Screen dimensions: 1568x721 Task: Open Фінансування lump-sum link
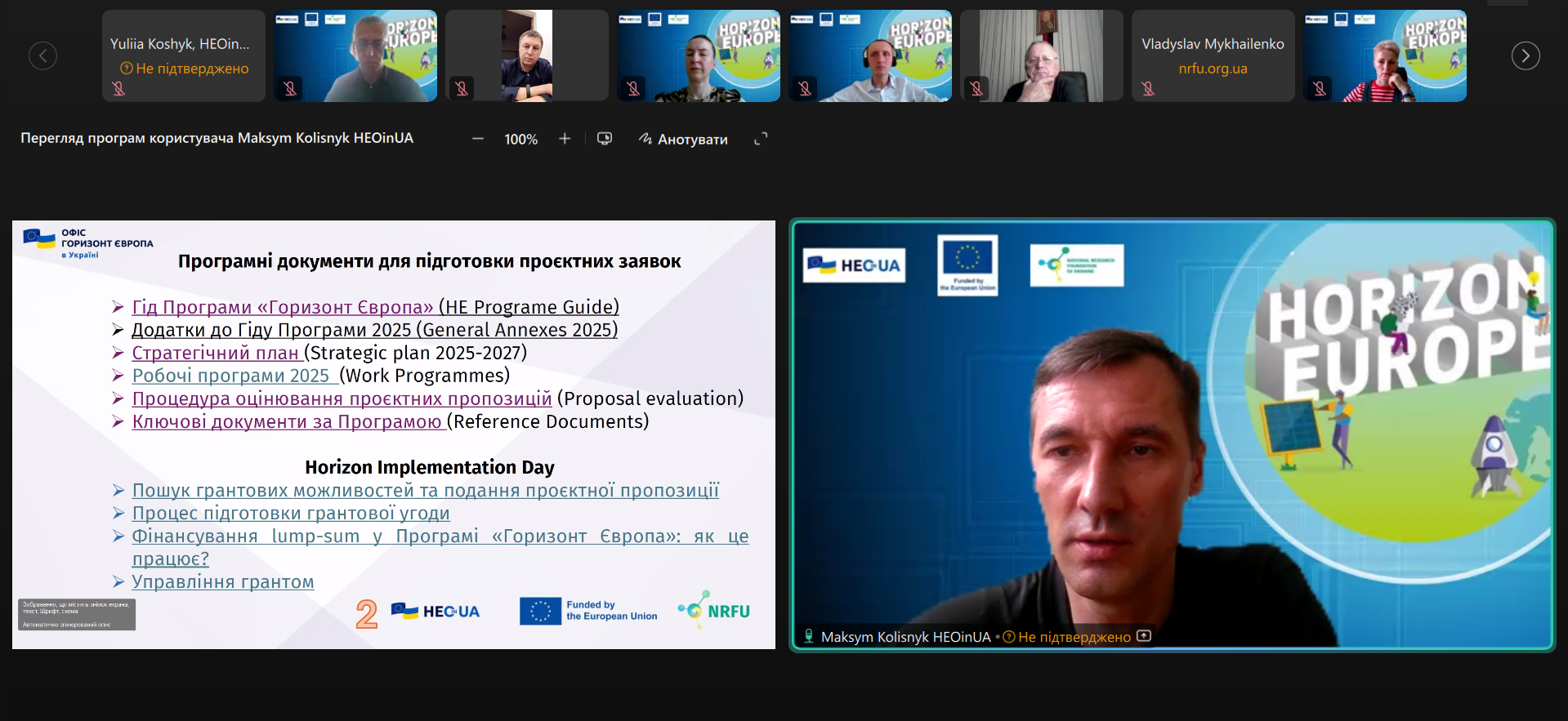click(440, 547)
